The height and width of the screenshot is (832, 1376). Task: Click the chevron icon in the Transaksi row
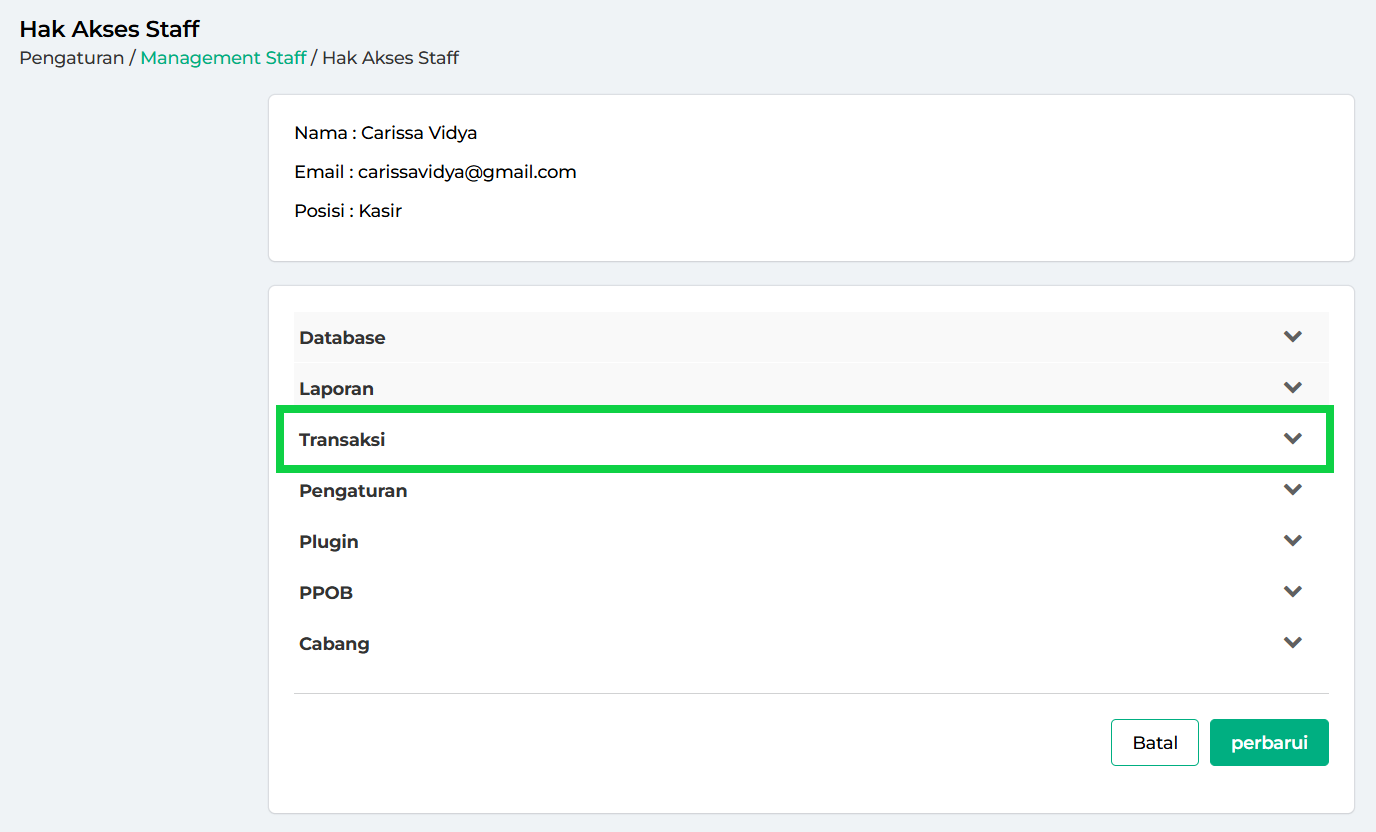pyautogui.click(x=1292, y=439)
